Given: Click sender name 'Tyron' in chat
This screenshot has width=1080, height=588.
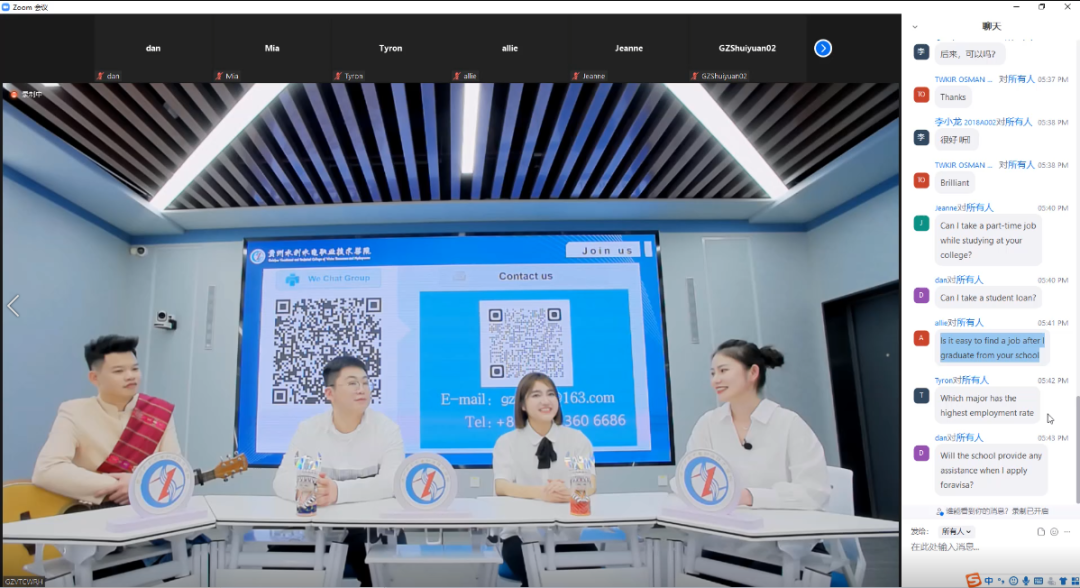Looking at the screenshot, I should point(944,380).
